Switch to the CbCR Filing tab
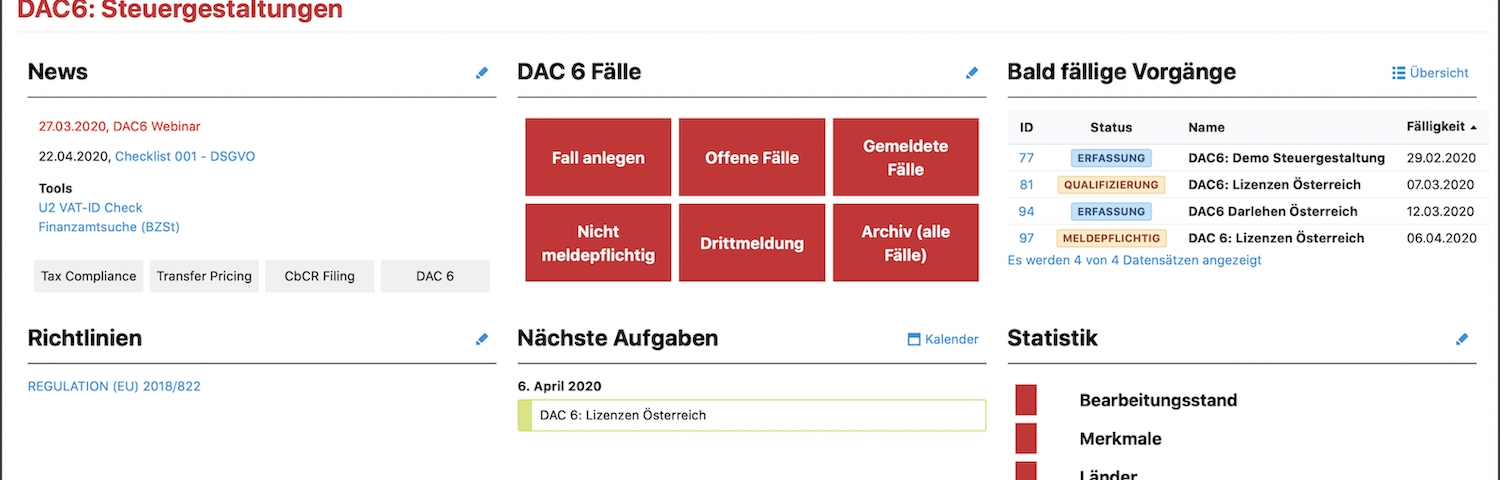Image resolution: width=1500 pixels, height=480 pixels. 320,276
